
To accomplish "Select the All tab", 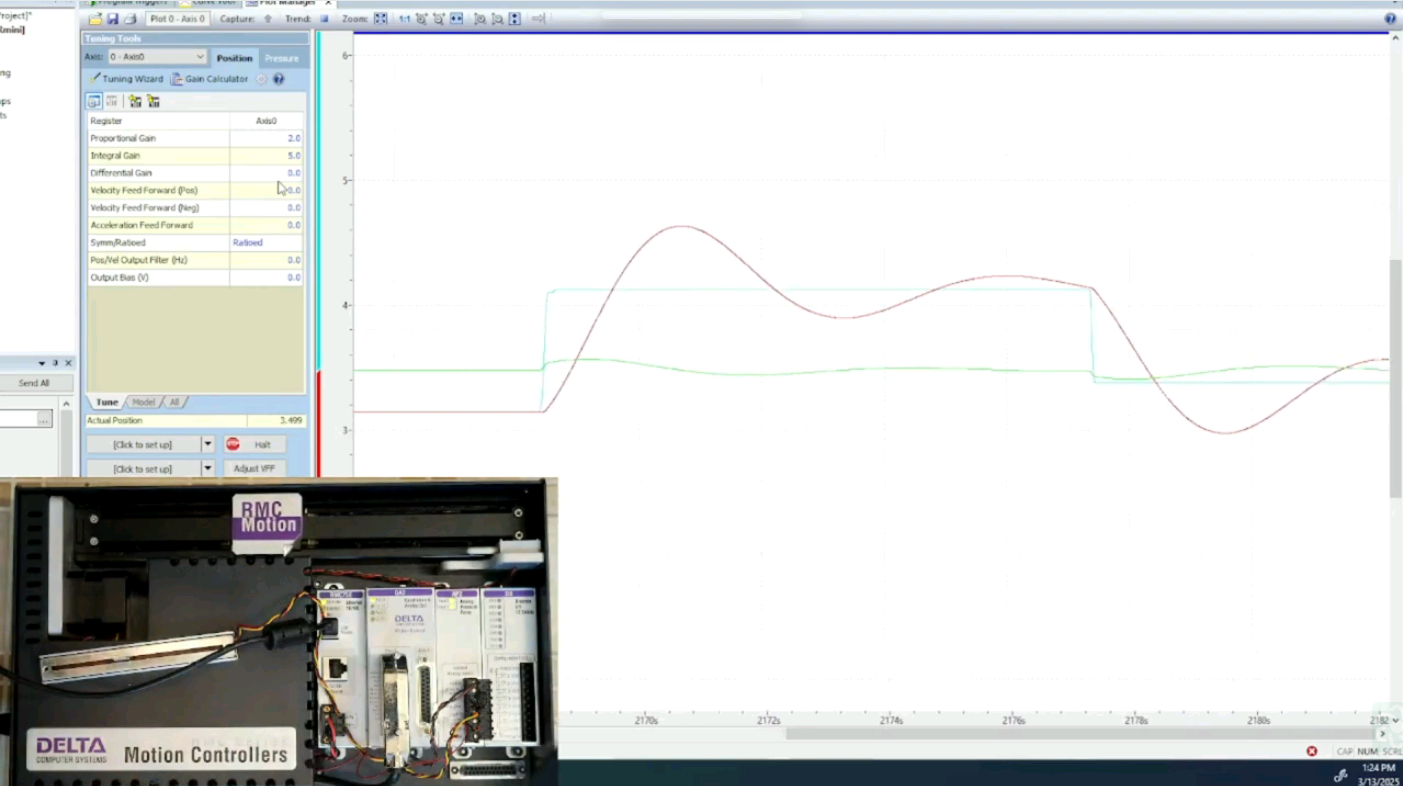I will (174, 402).
